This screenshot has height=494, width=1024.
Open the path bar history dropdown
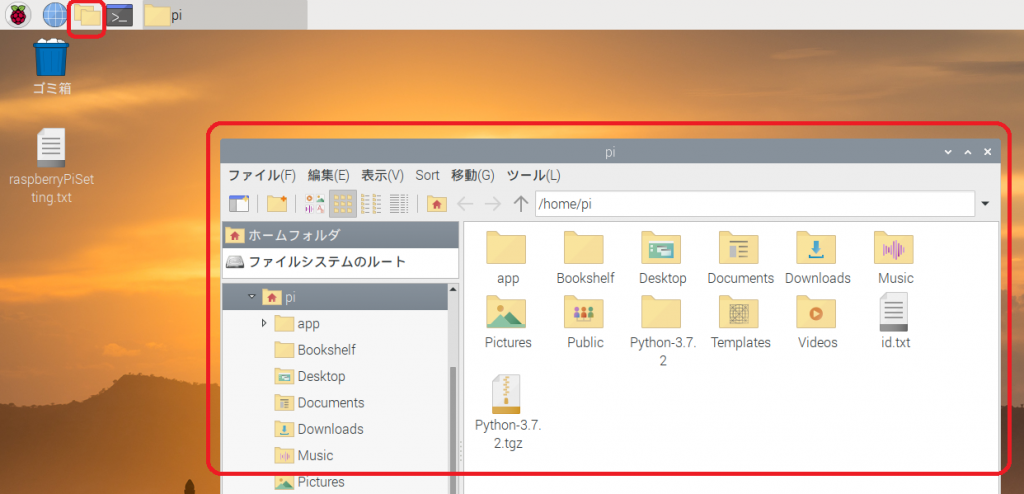[985, 204]
